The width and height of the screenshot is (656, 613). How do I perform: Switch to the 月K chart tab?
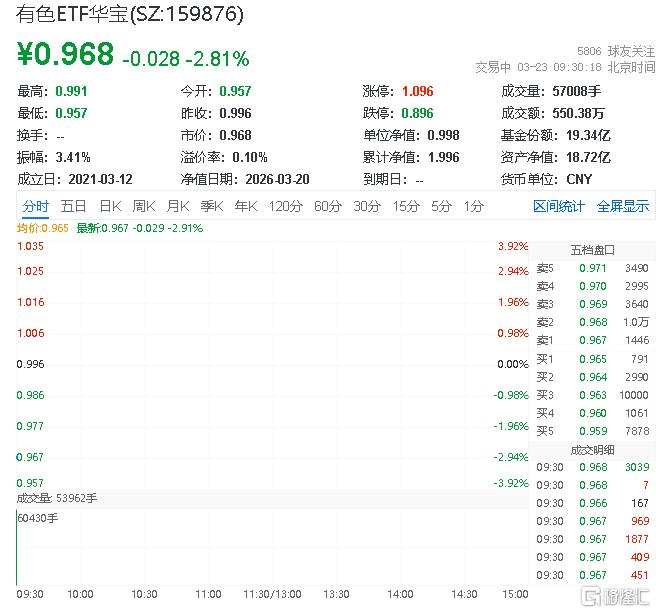point(178,206)
